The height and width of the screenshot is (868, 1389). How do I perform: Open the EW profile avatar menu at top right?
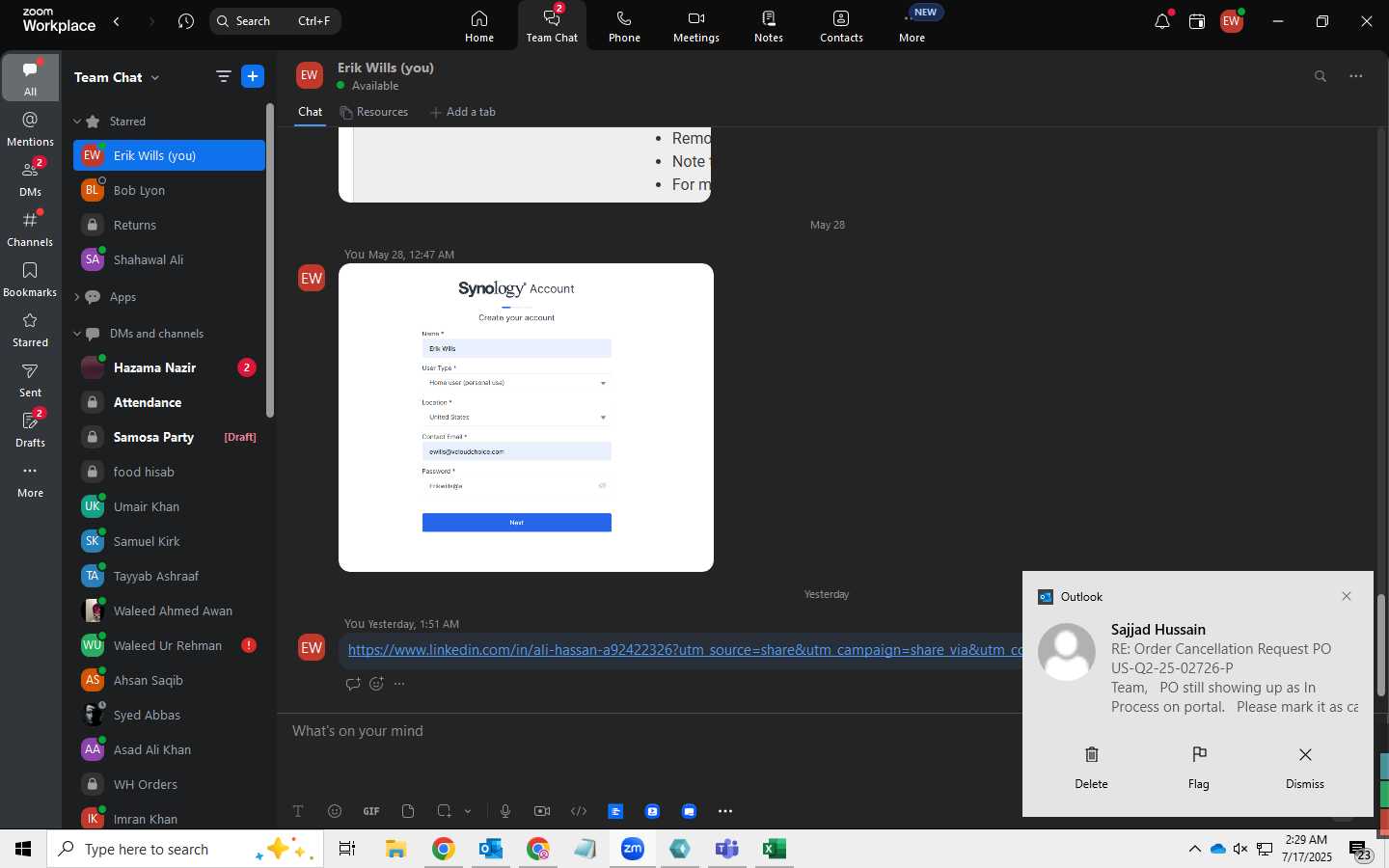click(x=1232, y=21)
